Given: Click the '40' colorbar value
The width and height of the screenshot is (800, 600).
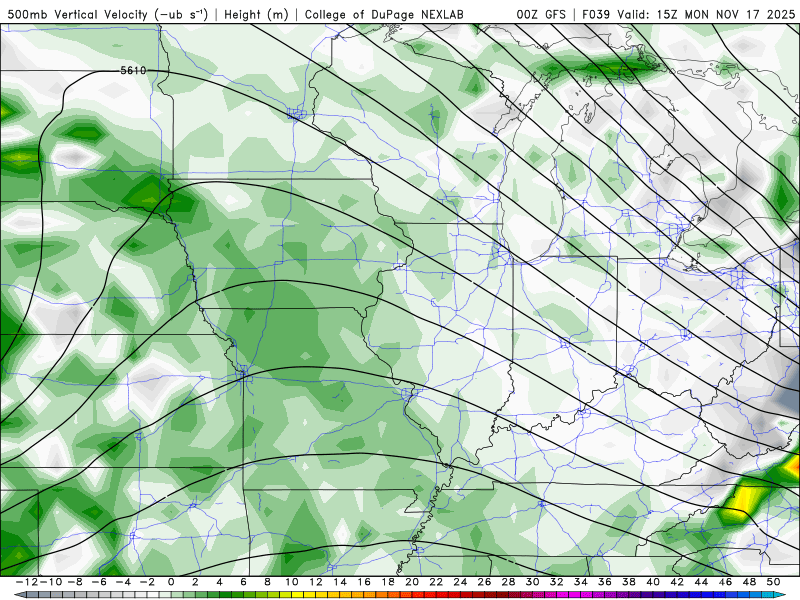Looking at the screenshot, I should coord(653,582).
